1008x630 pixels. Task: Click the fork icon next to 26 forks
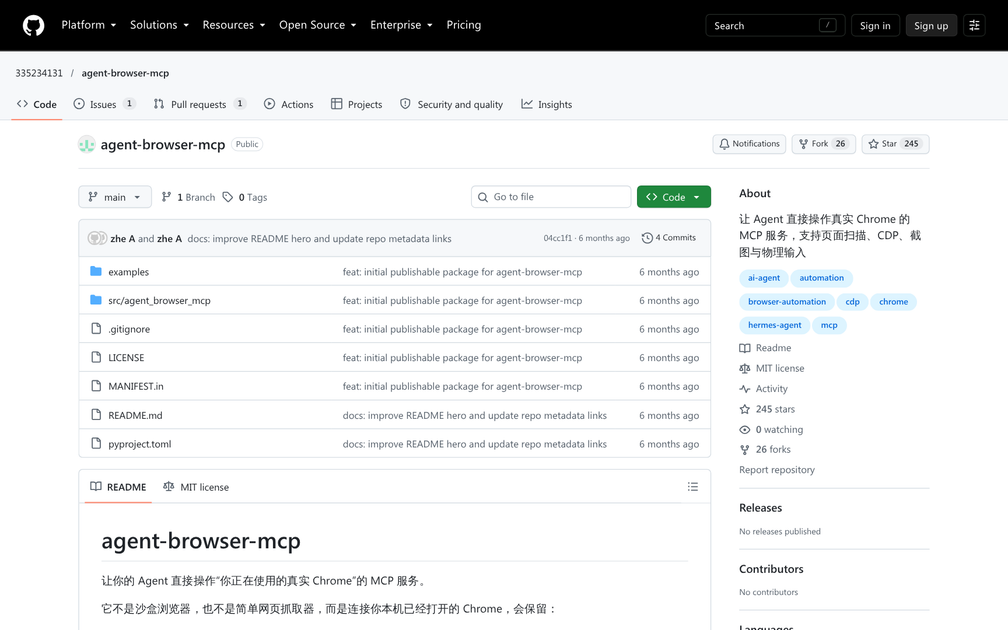point(744,449)
